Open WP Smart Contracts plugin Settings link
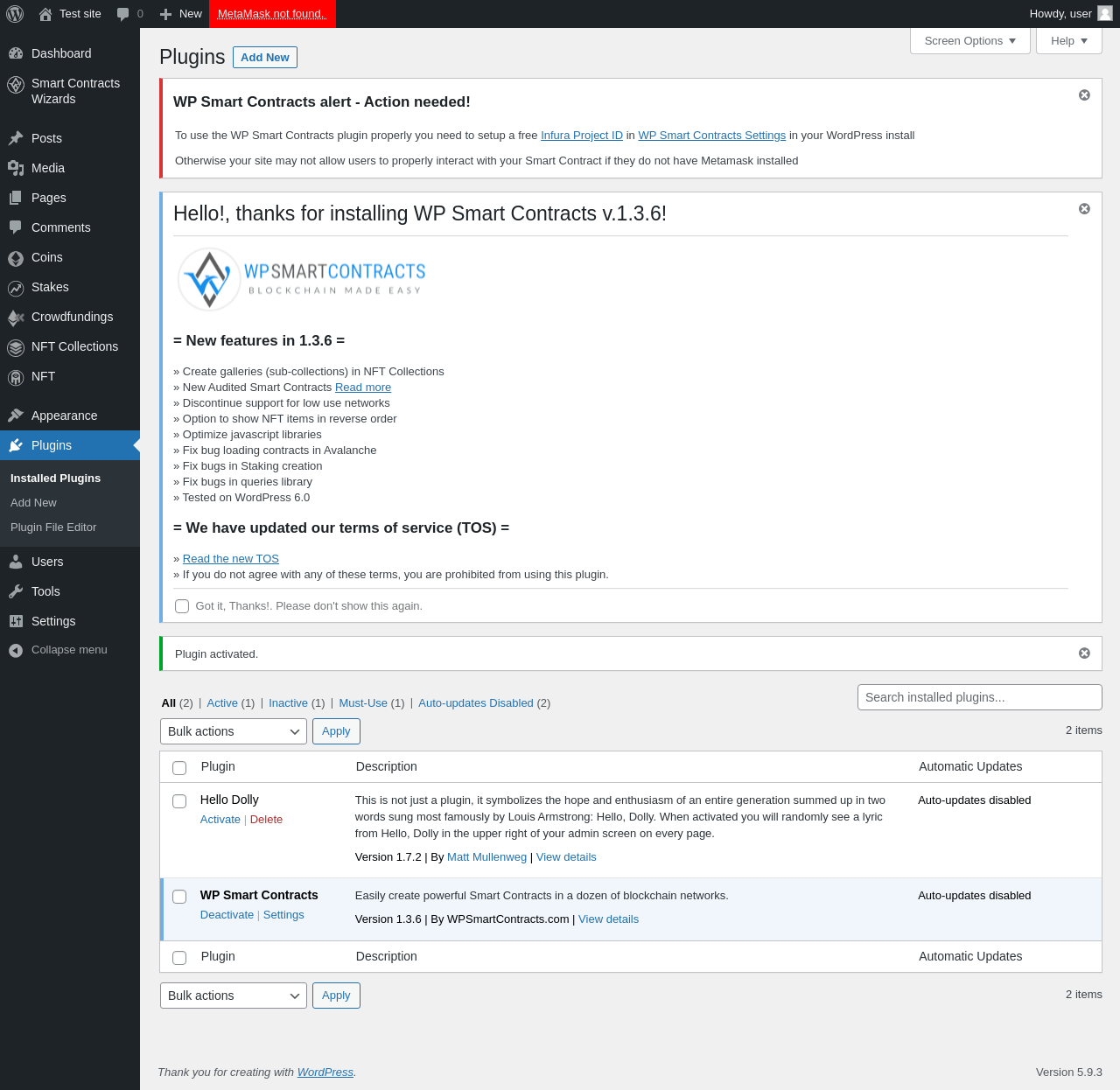 (283, 915)
